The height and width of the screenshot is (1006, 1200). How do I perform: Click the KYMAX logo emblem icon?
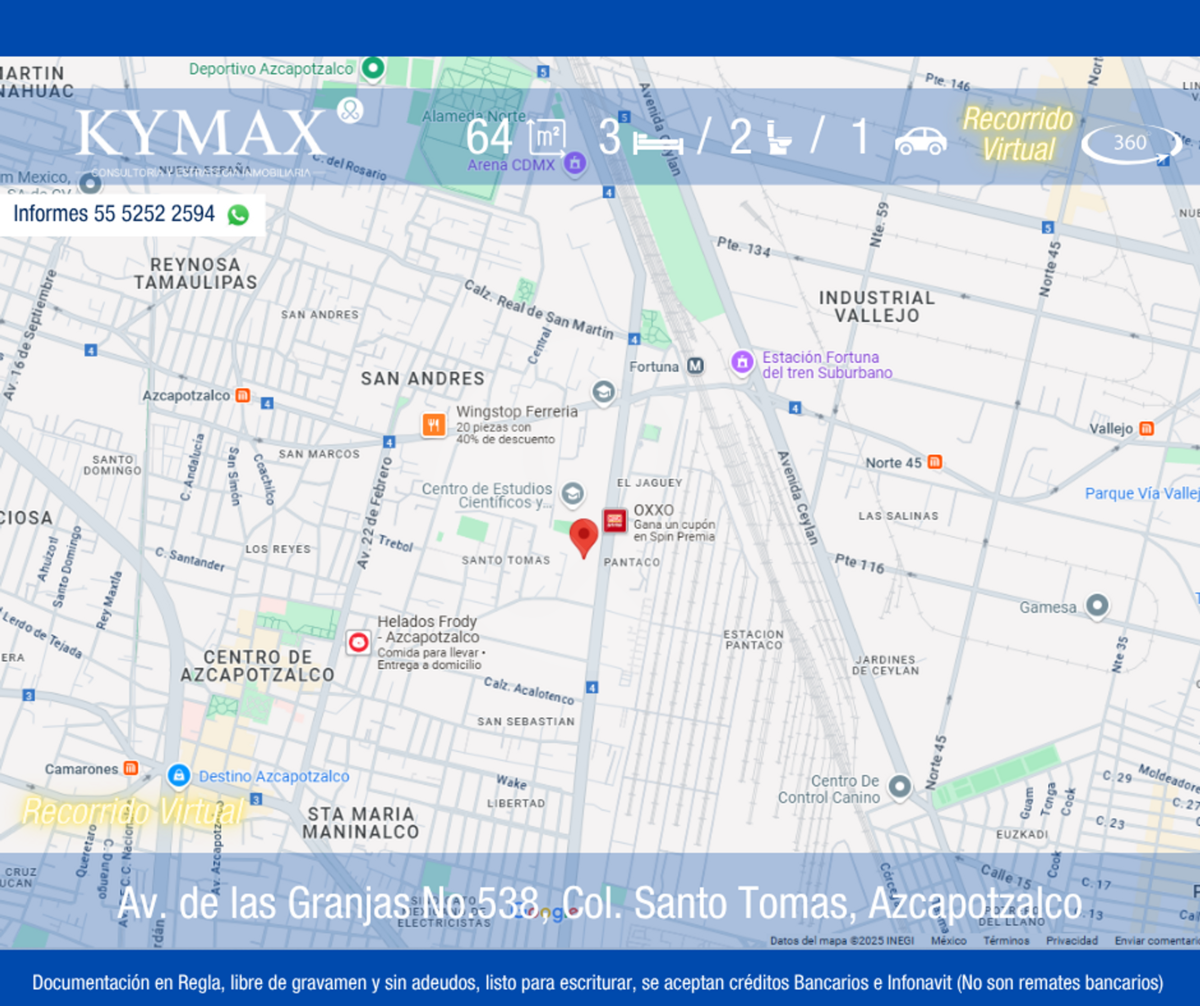tap(349, 109)
